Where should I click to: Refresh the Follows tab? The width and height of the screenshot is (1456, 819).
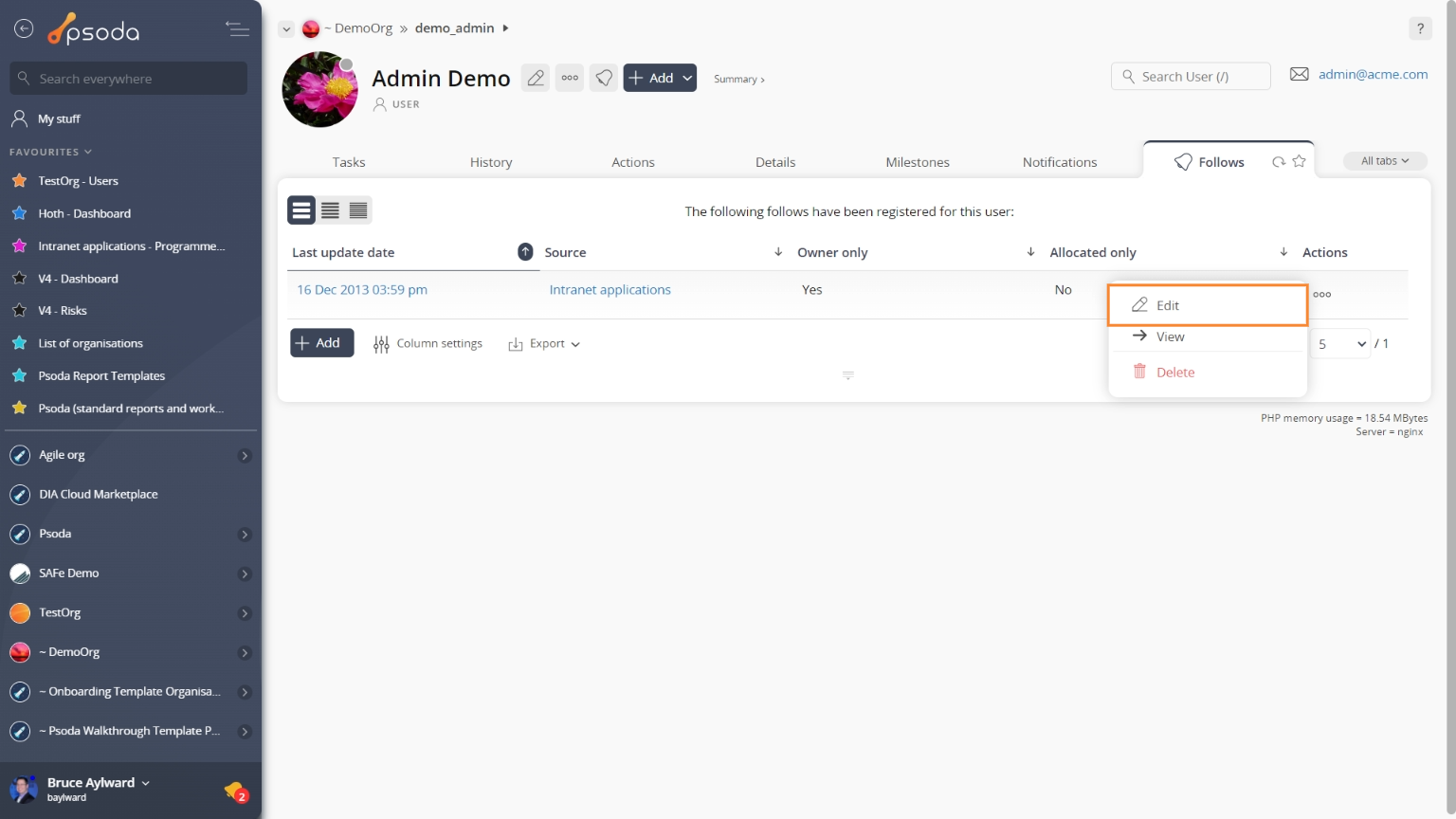pyautogui.click(x=1279, y=162)
